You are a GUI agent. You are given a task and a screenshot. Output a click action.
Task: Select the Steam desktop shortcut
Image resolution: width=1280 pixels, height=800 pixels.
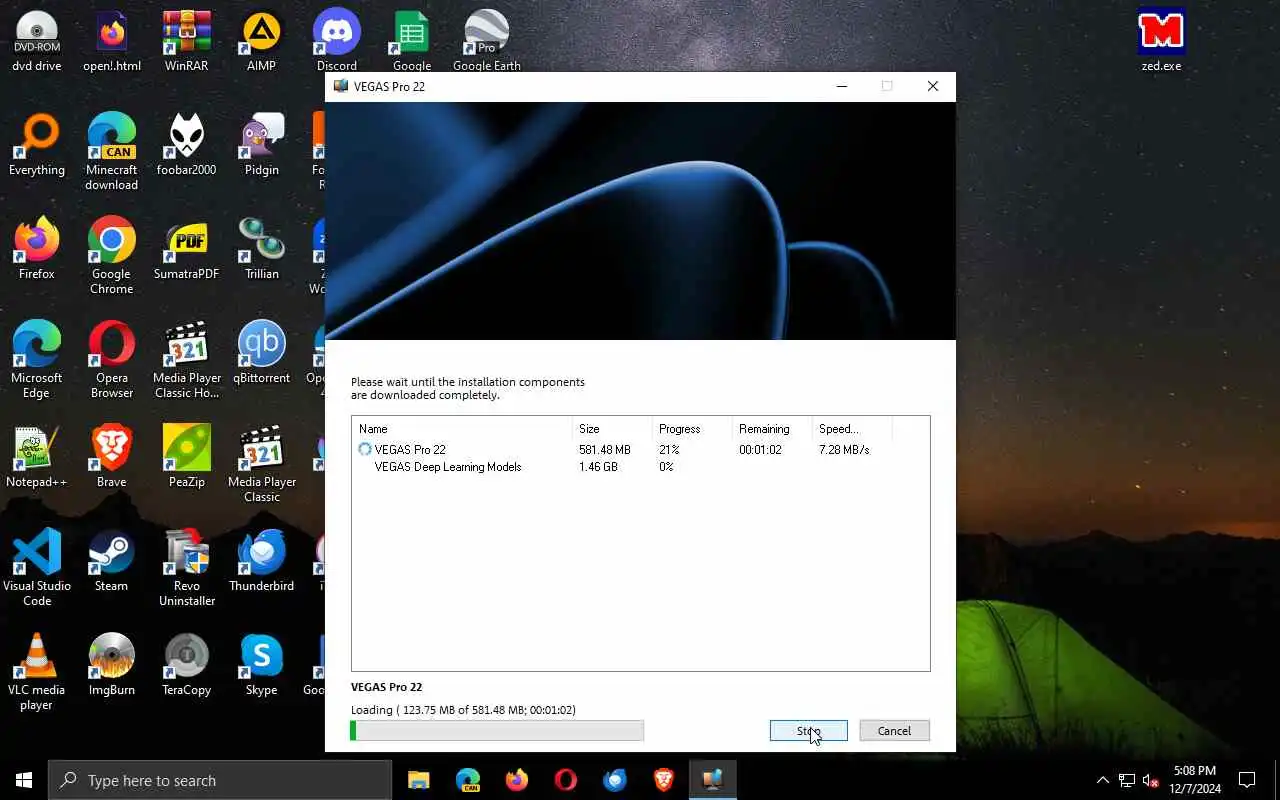coord(112,562)
